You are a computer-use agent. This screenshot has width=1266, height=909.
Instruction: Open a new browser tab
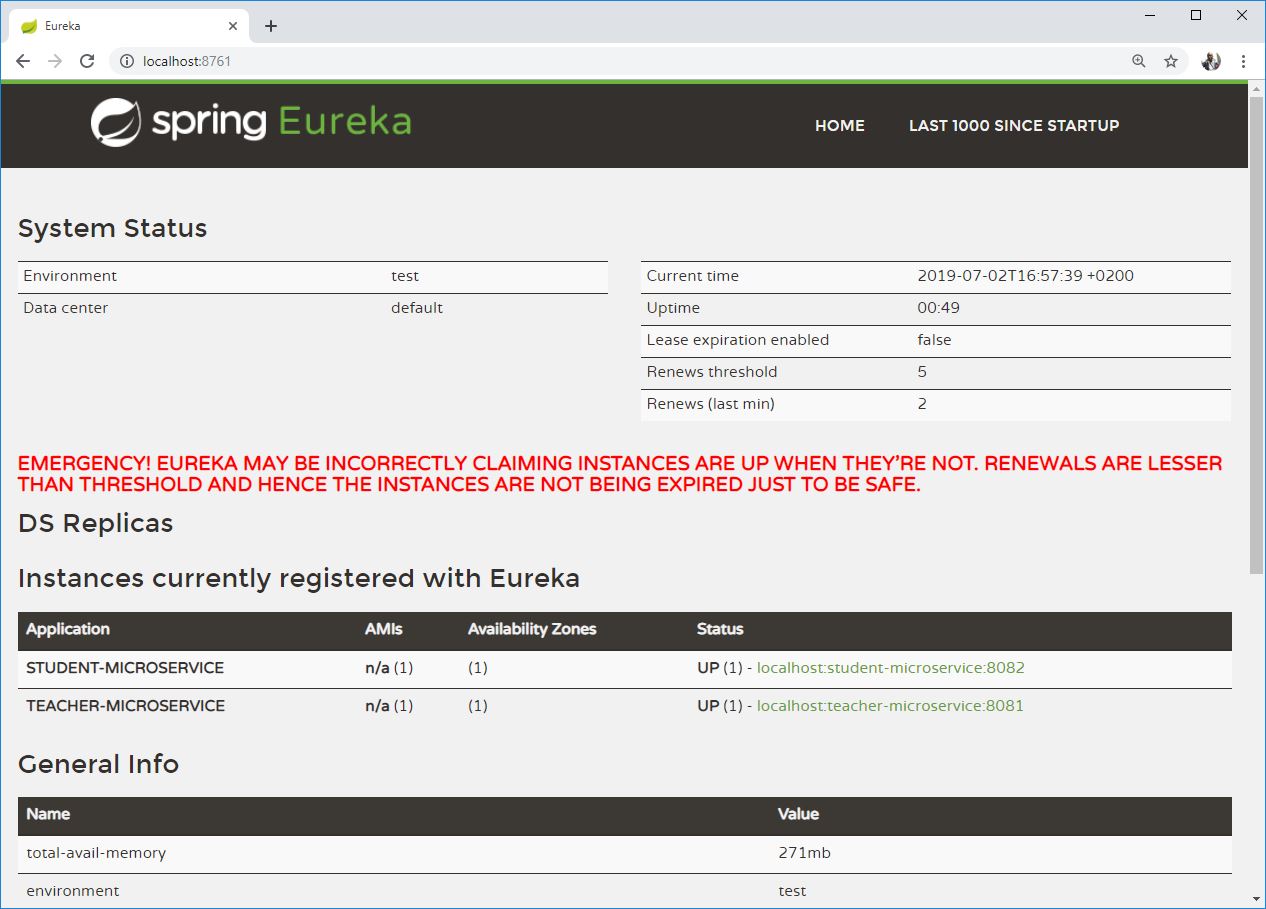[x=270, y=26]
